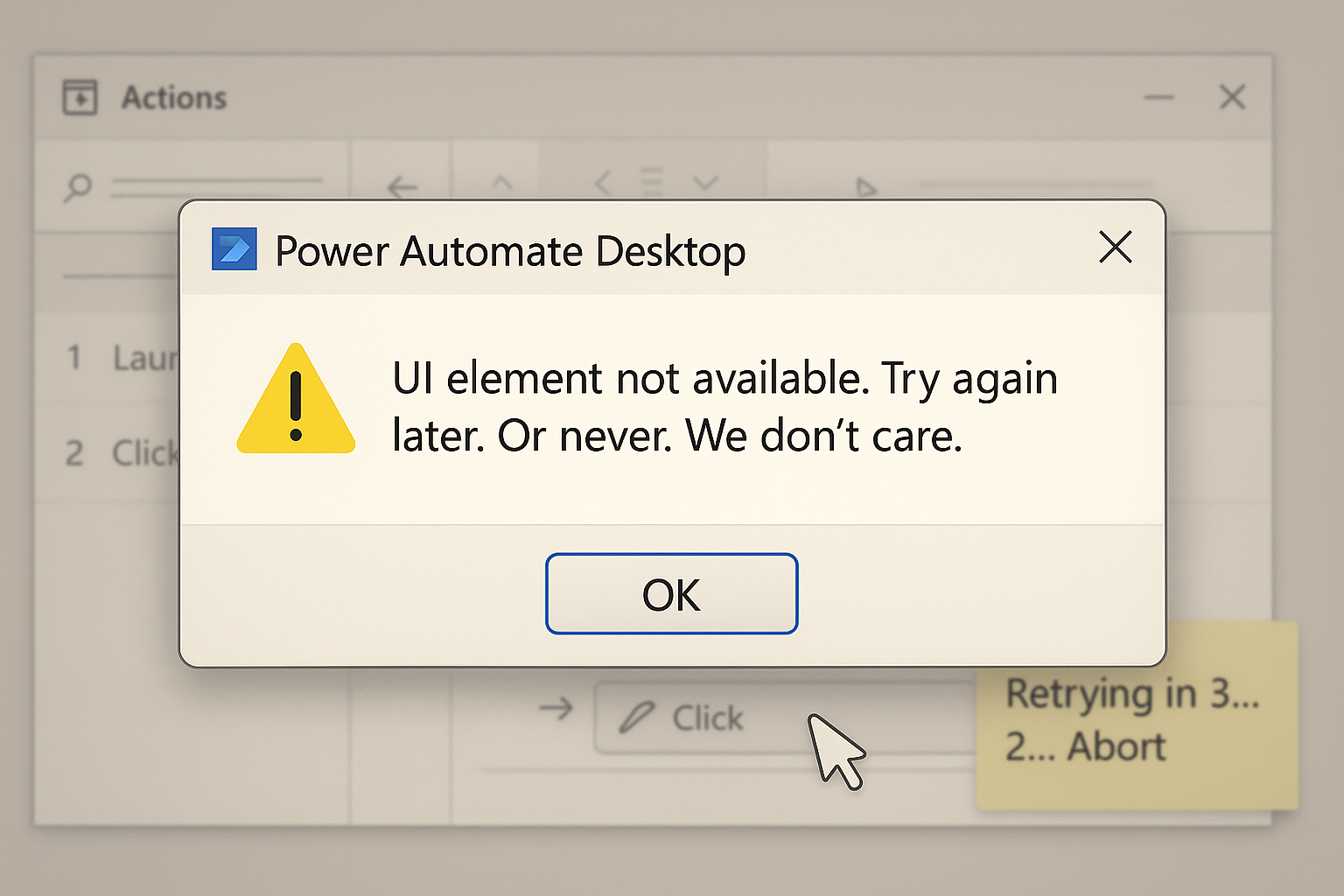This screenshot has width=1344, height=896.
Task: Click the Power Automate Desktop logo icon
Action: [234, 249]
